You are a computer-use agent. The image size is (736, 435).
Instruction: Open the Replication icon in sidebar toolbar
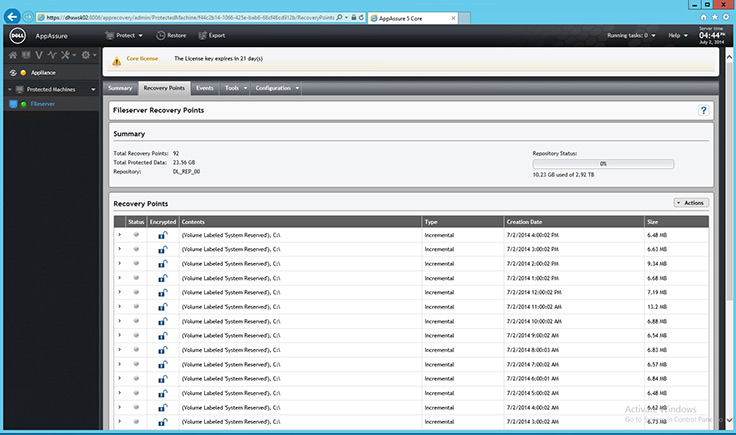coord(26,55)
